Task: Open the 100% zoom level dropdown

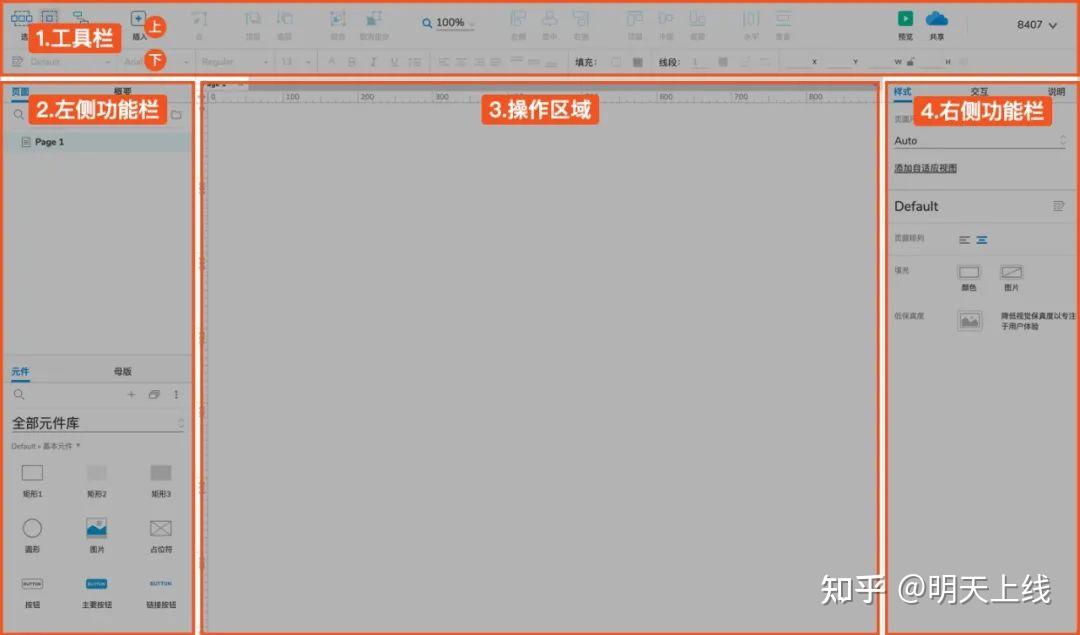Action: 449,22
